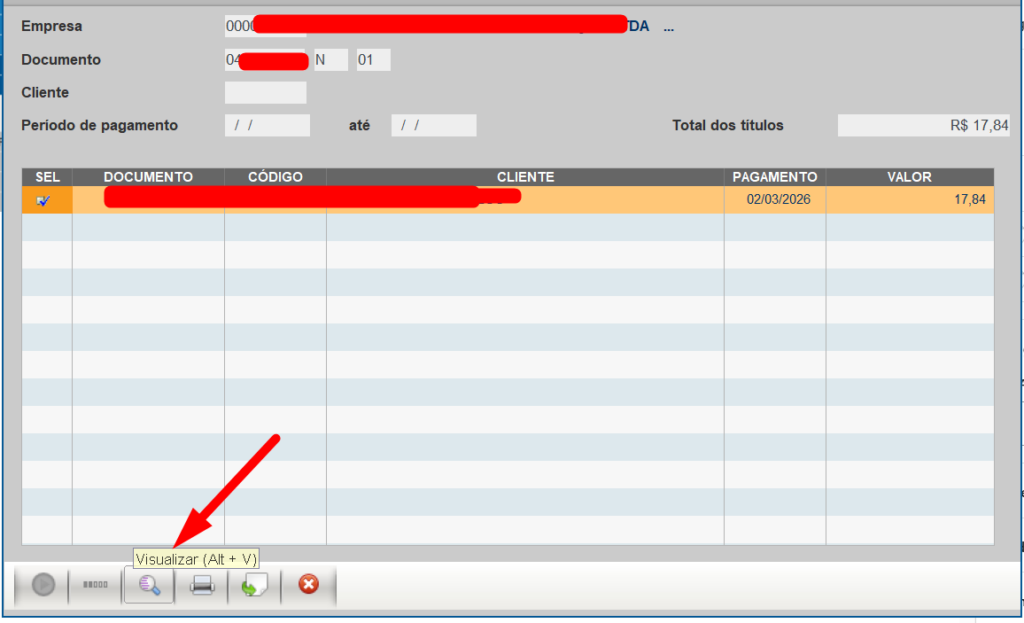The width and height of the screenshot is (1024, 623).
Task: Focus the Cliente input field
Action: click(x=265, y=93)
